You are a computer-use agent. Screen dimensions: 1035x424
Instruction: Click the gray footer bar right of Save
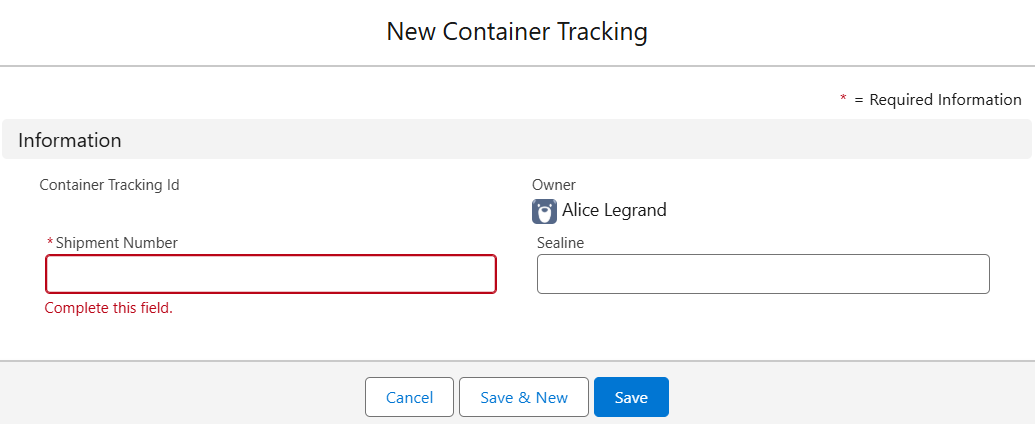(x=850, y=397)
